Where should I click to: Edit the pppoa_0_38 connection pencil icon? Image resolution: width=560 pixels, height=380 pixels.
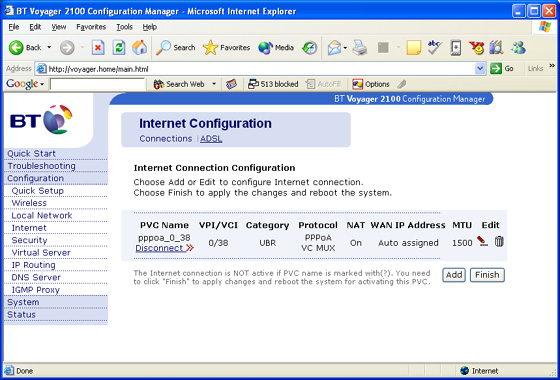tap(482, 241)
